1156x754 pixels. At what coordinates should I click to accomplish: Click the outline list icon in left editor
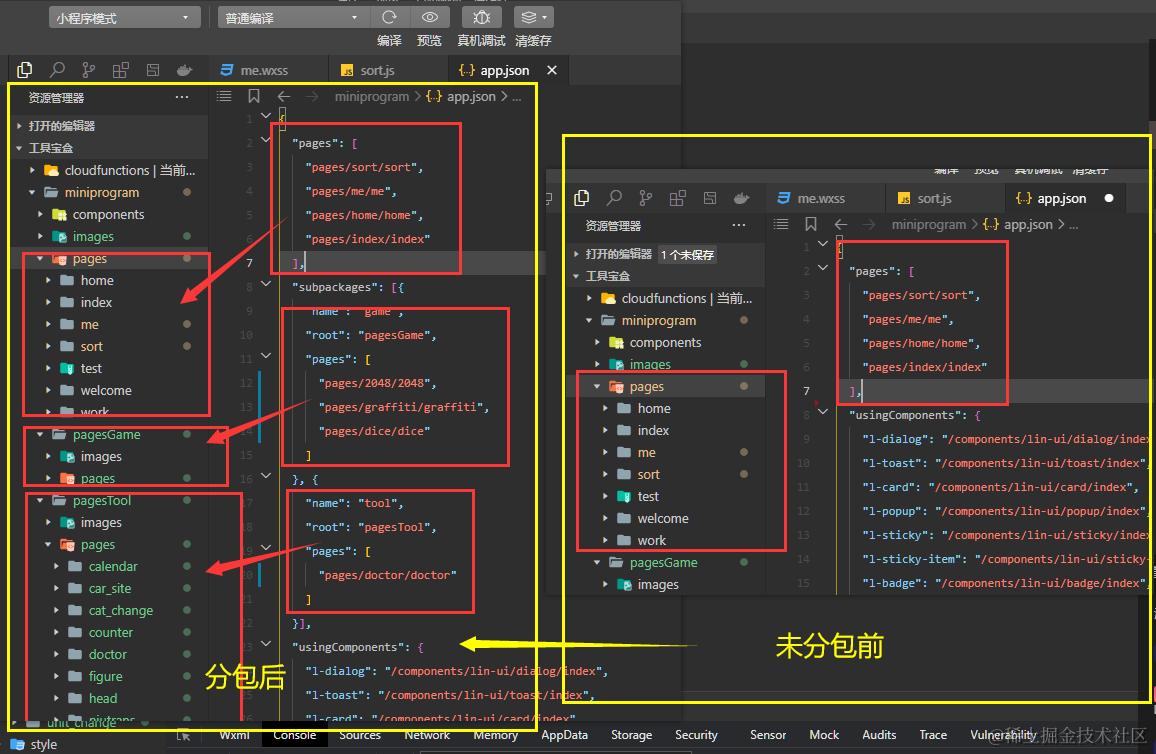[224, 96]
